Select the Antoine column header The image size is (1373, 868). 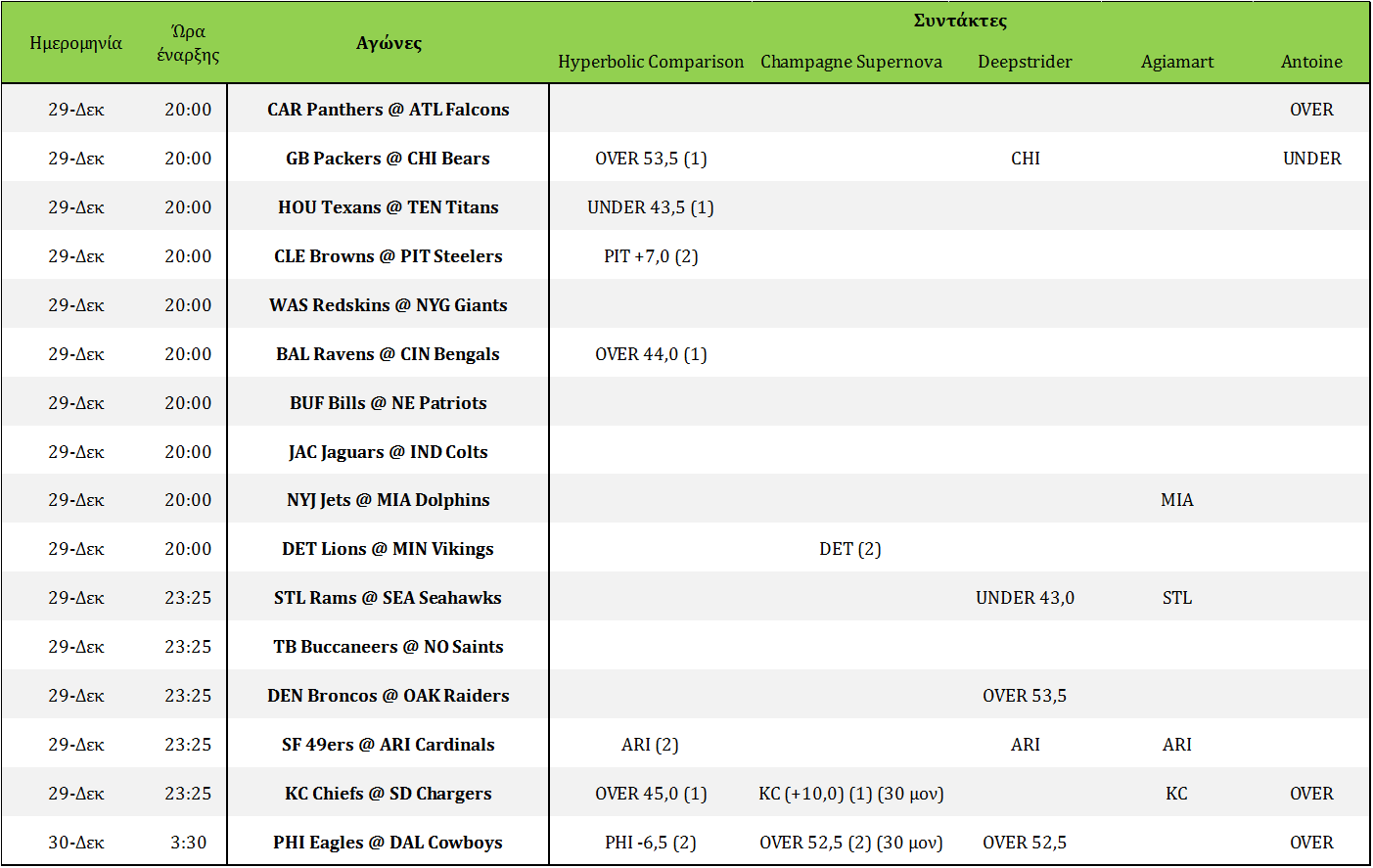pyautogui.click(x=1311, y=62)
